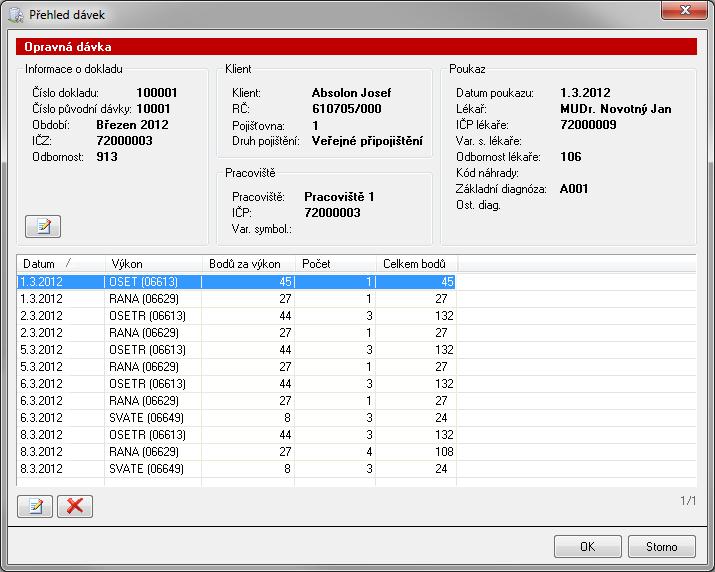715x572 pixels.
Task: Click the Odbornost value 913
Action: click(107, 156)
